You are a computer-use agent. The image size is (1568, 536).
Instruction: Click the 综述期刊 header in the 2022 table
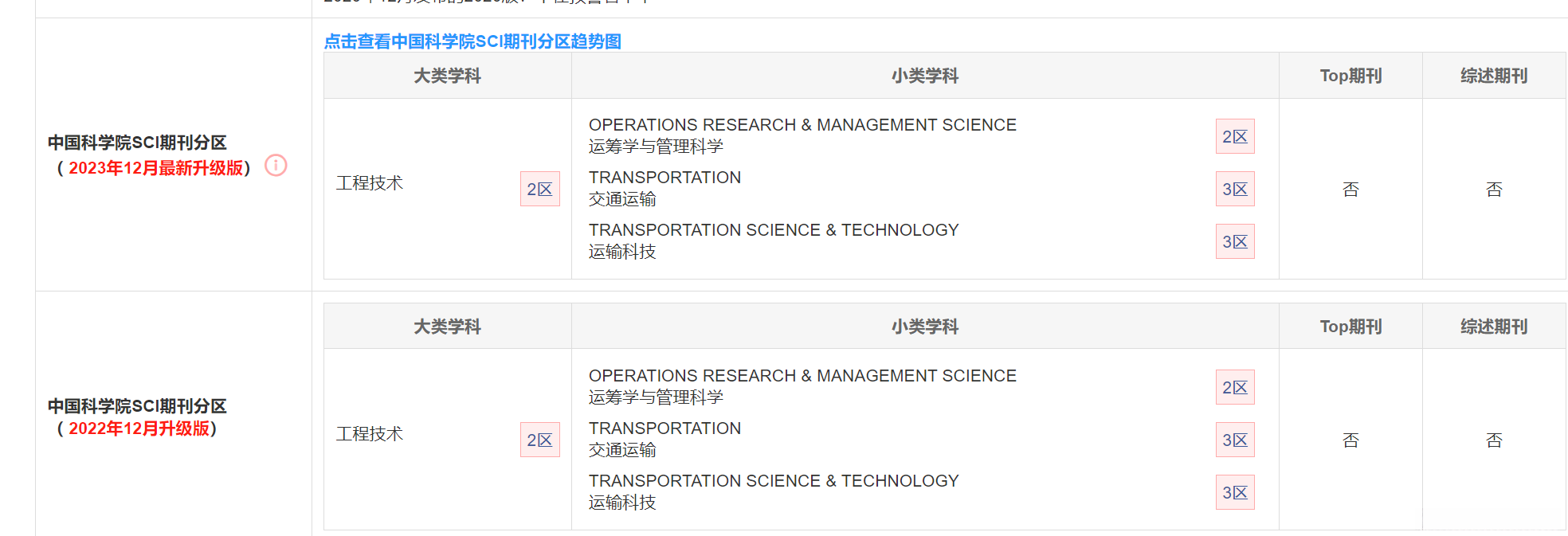click(1494, 327)
